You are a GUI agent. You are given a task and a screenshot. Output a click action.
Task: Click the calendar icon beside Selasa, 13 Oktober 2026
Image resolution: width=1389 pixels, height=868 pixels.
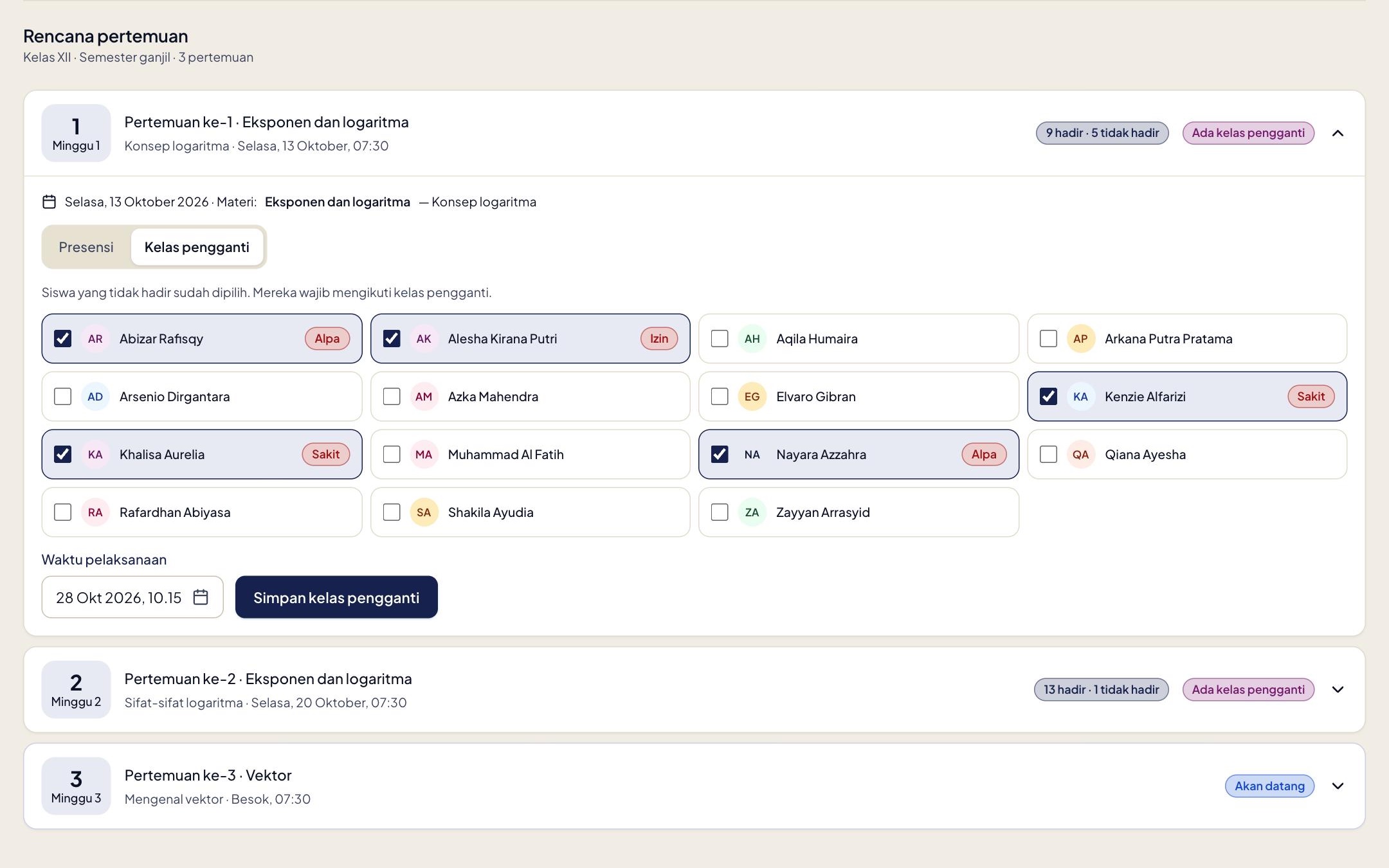coord(49,202)
